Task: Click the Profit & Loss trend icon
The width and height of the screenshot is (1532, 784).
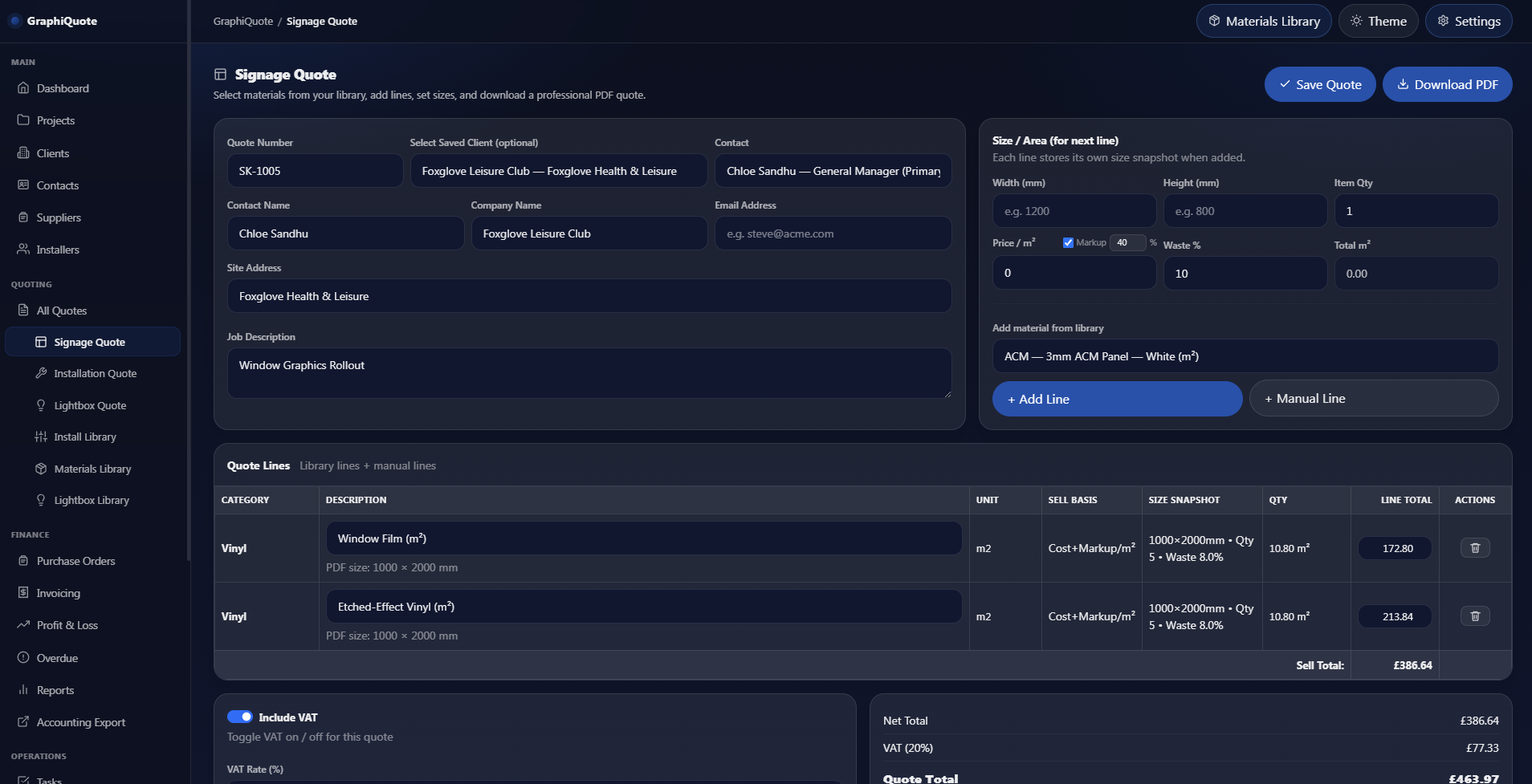Action: pyautogui.click(x=23, y=625)
